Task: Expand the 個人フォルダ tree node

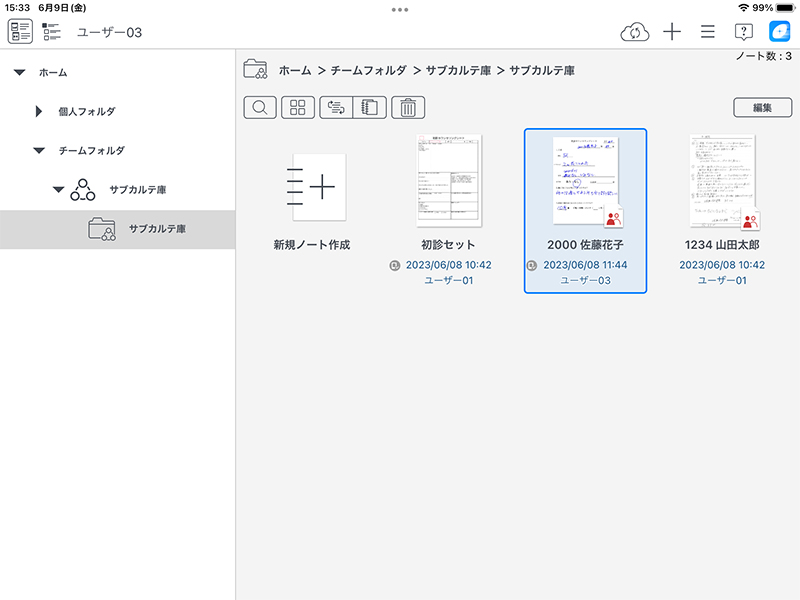Action: point(39,111)
